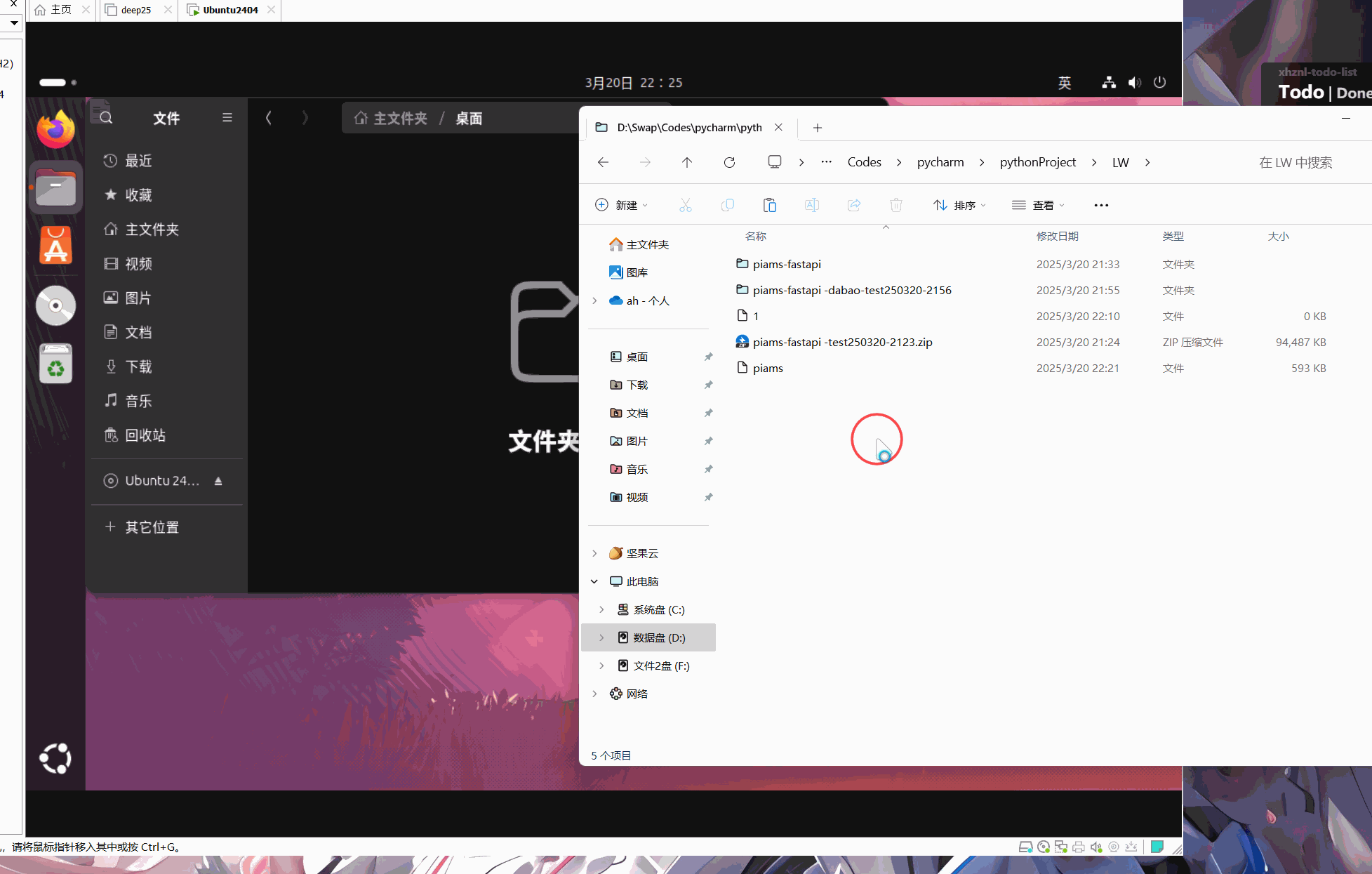Click the Refresh icon in Explorer navigation bar

click(729, 162)
